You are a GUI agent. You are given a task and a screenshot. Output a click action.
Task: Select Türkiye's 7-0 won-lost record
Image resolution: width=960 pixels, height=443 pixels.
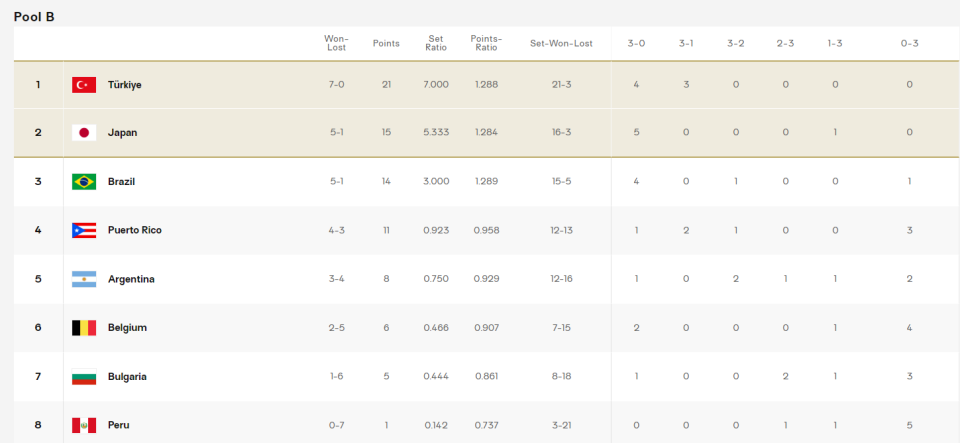[x=336, y=84]
